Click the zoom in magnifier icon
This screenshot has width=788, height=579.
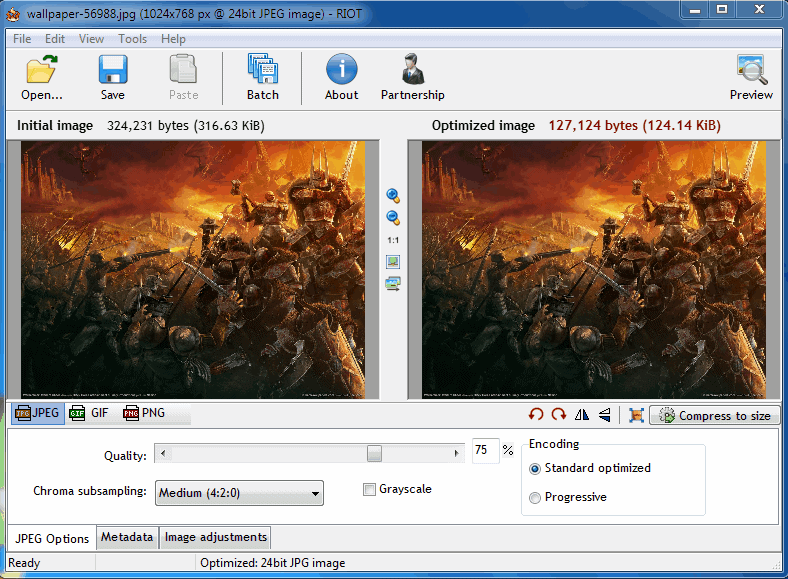[393, 196]
